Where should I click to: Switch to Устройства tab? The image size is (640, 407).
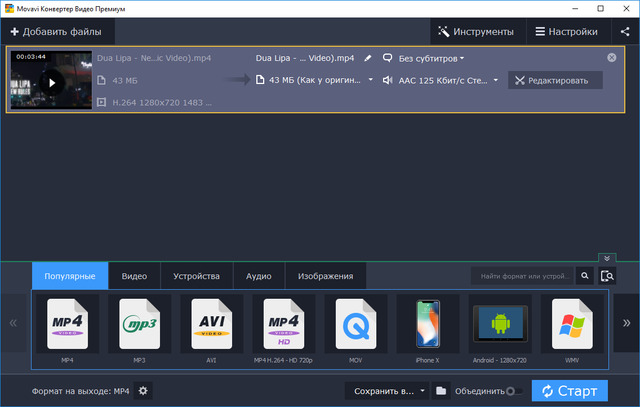point(196,275)
